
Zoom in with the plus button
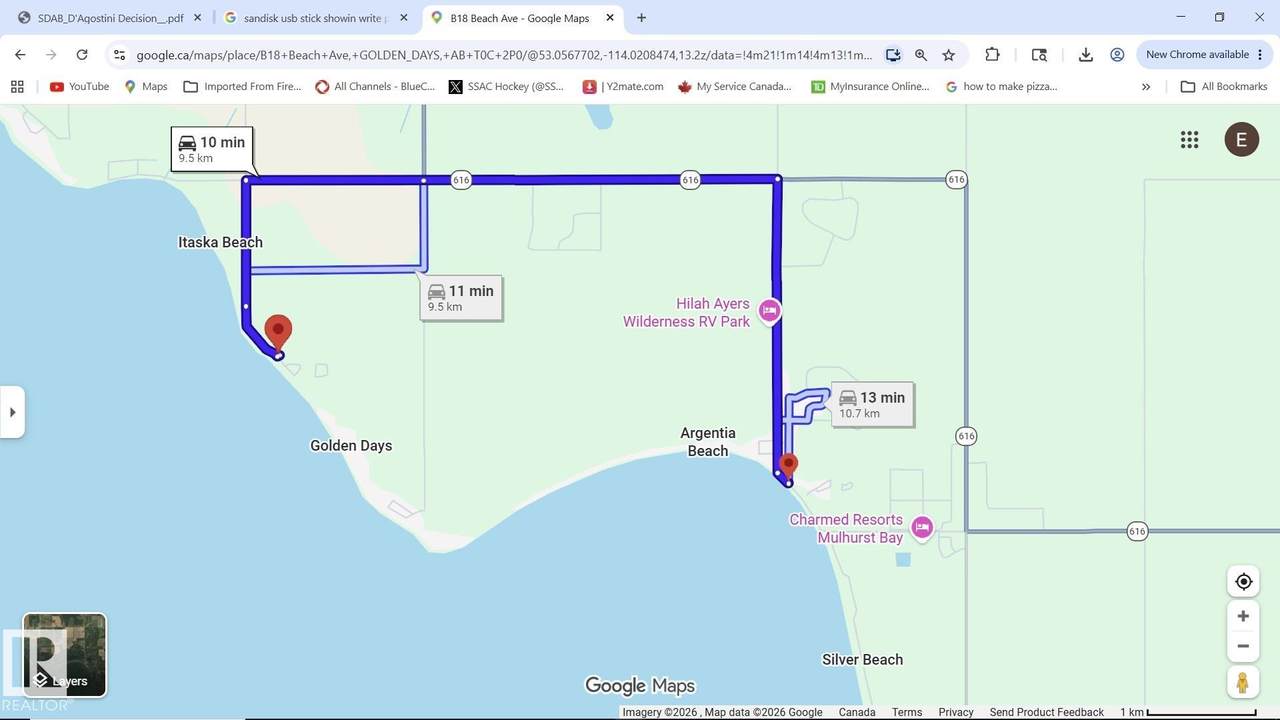point(1243,616)
